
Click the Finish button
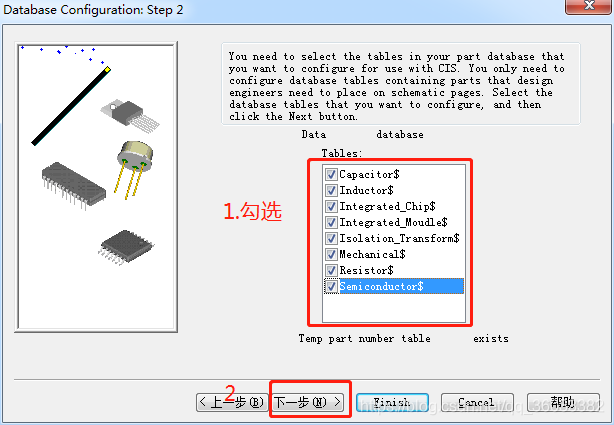[392, 402]
